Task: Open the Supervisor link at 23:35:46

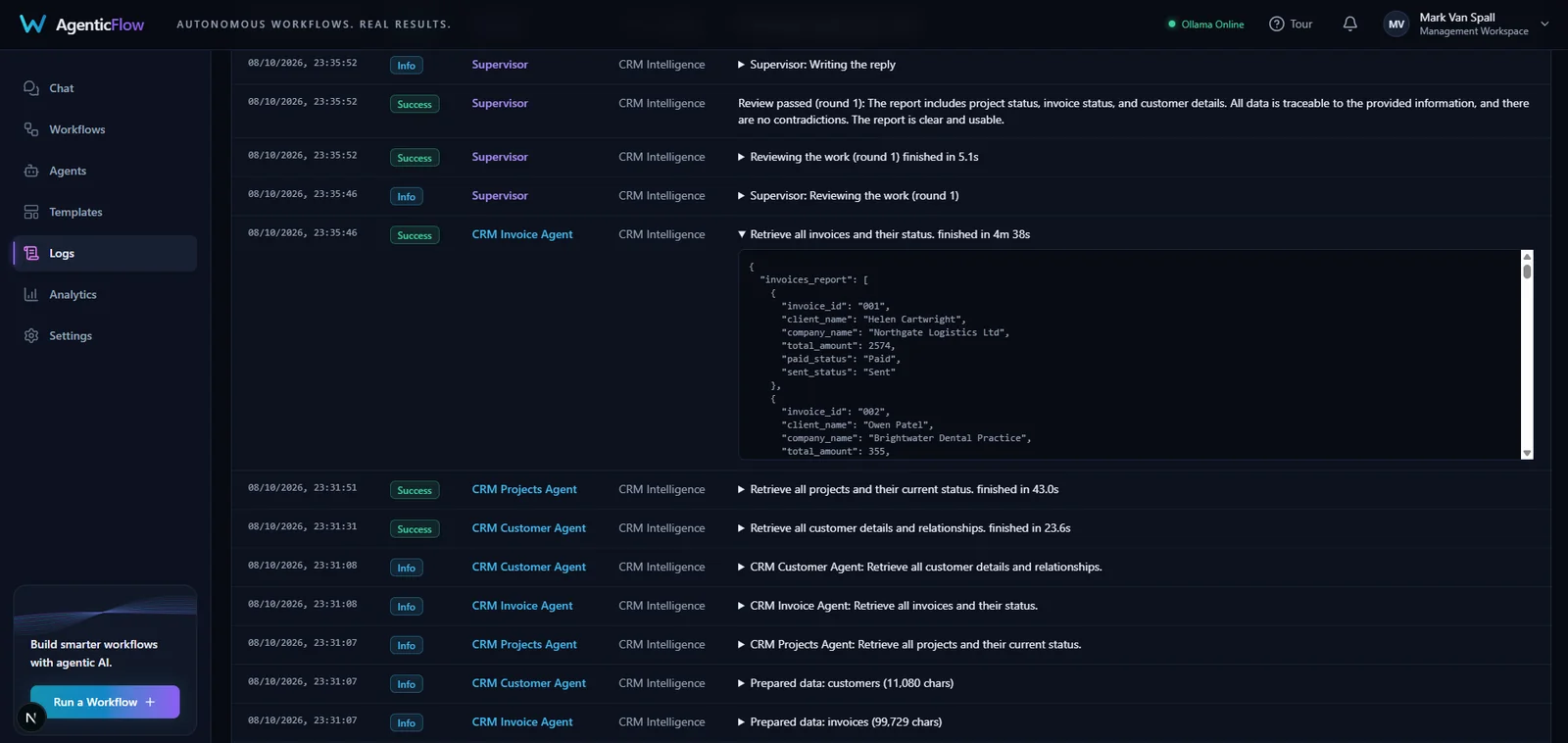Action: click(500, 196)
